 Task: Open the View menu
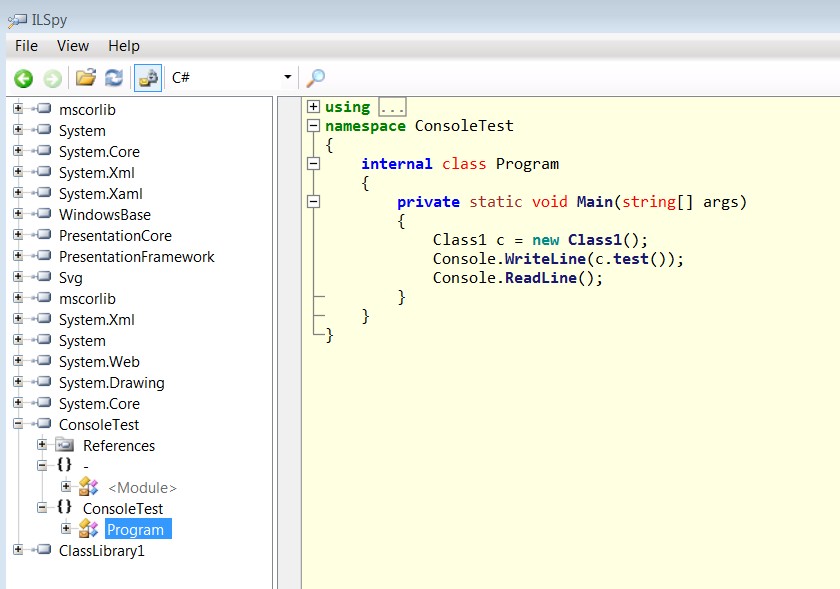[73, 46]
